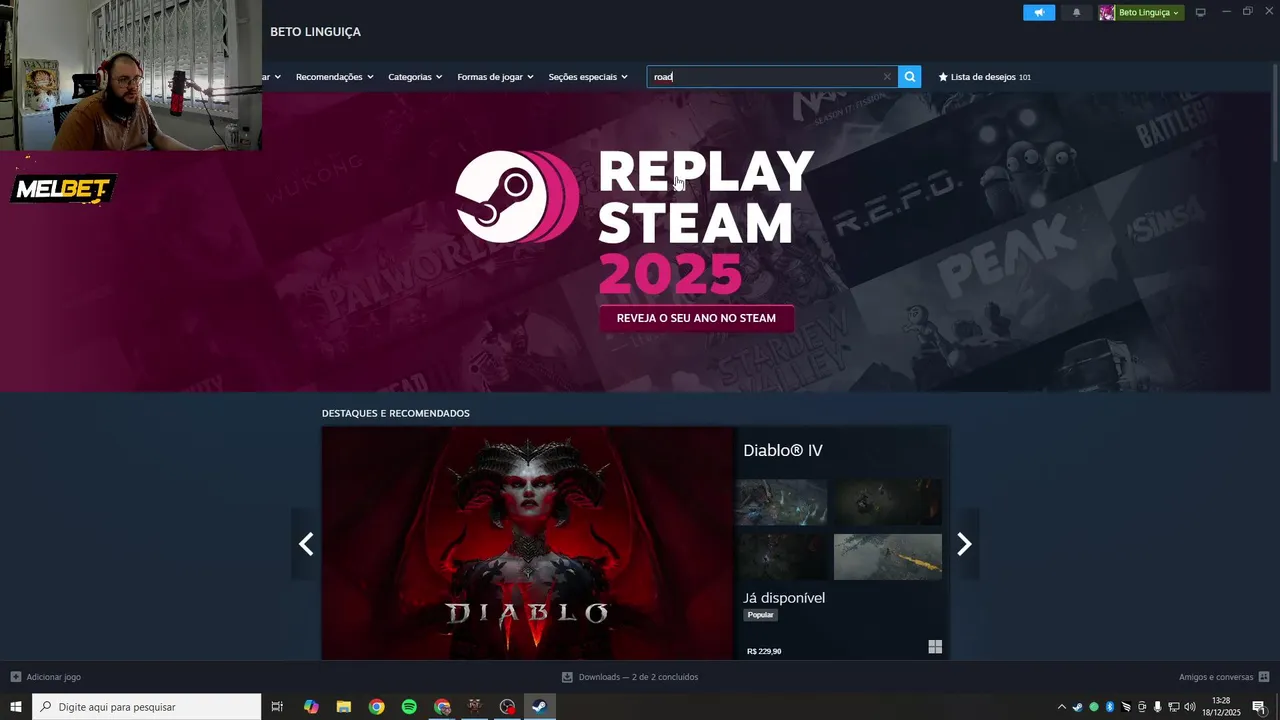The width and height of the screenshot is (1280, 720).
Task: Expand the Recomendações dropdown menu
Action: tap(334, 77)
